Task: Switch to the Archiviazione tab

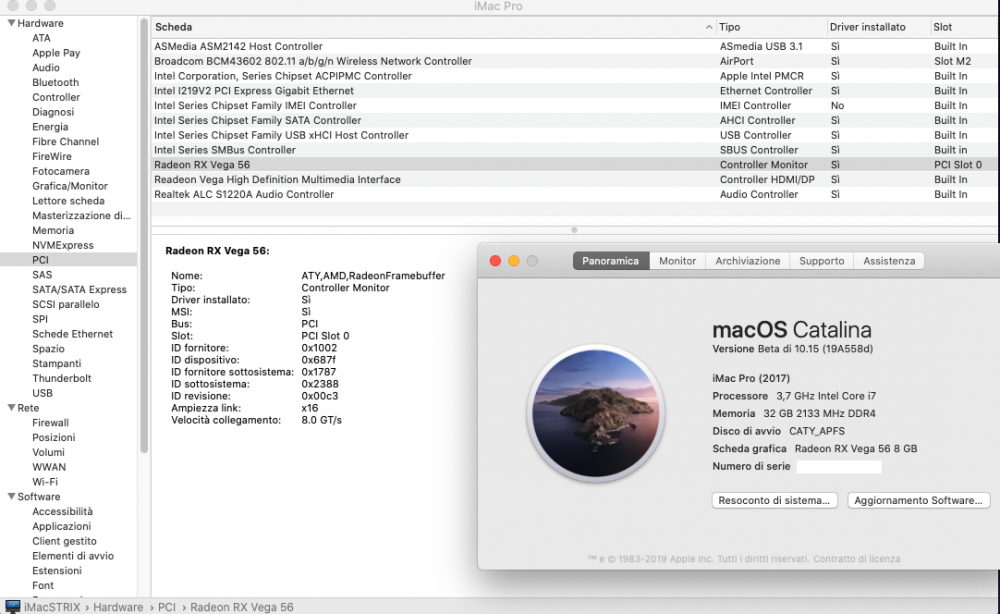Action: [747, 261]
